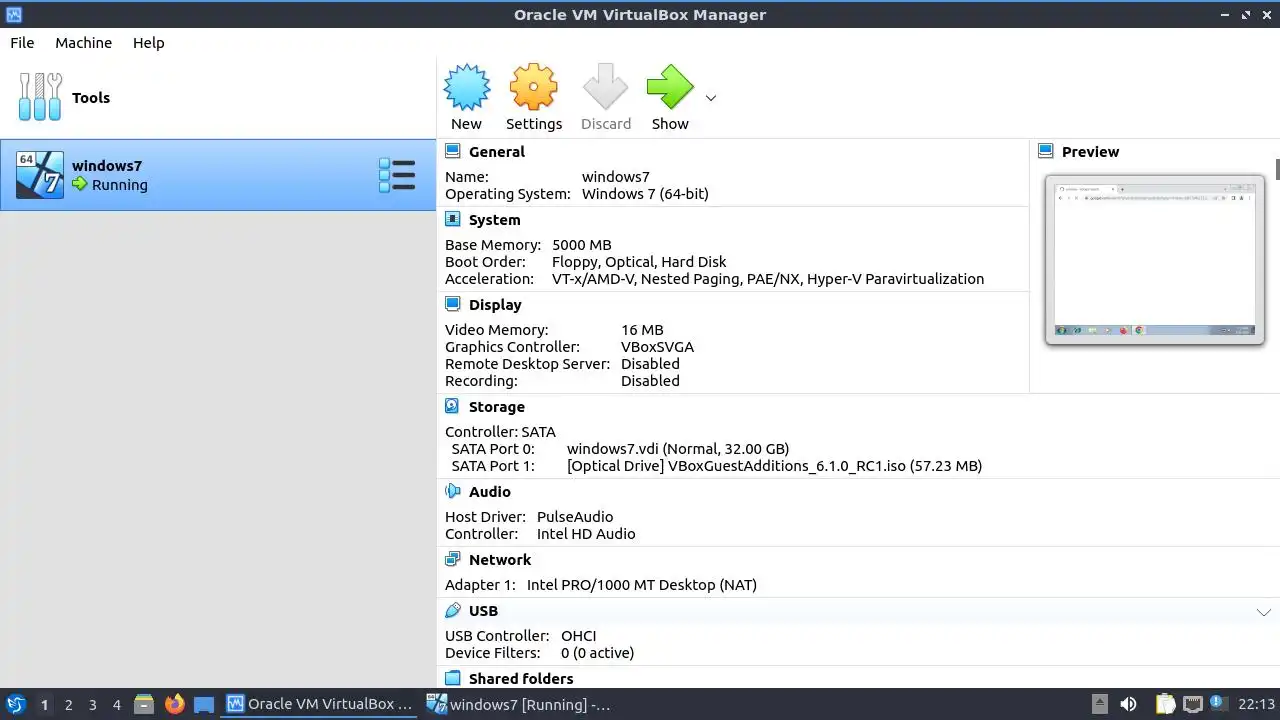
Task: Click the 'windows7.vdi (Normal, 32.00 GB)' text
Action: click(678, 449)
